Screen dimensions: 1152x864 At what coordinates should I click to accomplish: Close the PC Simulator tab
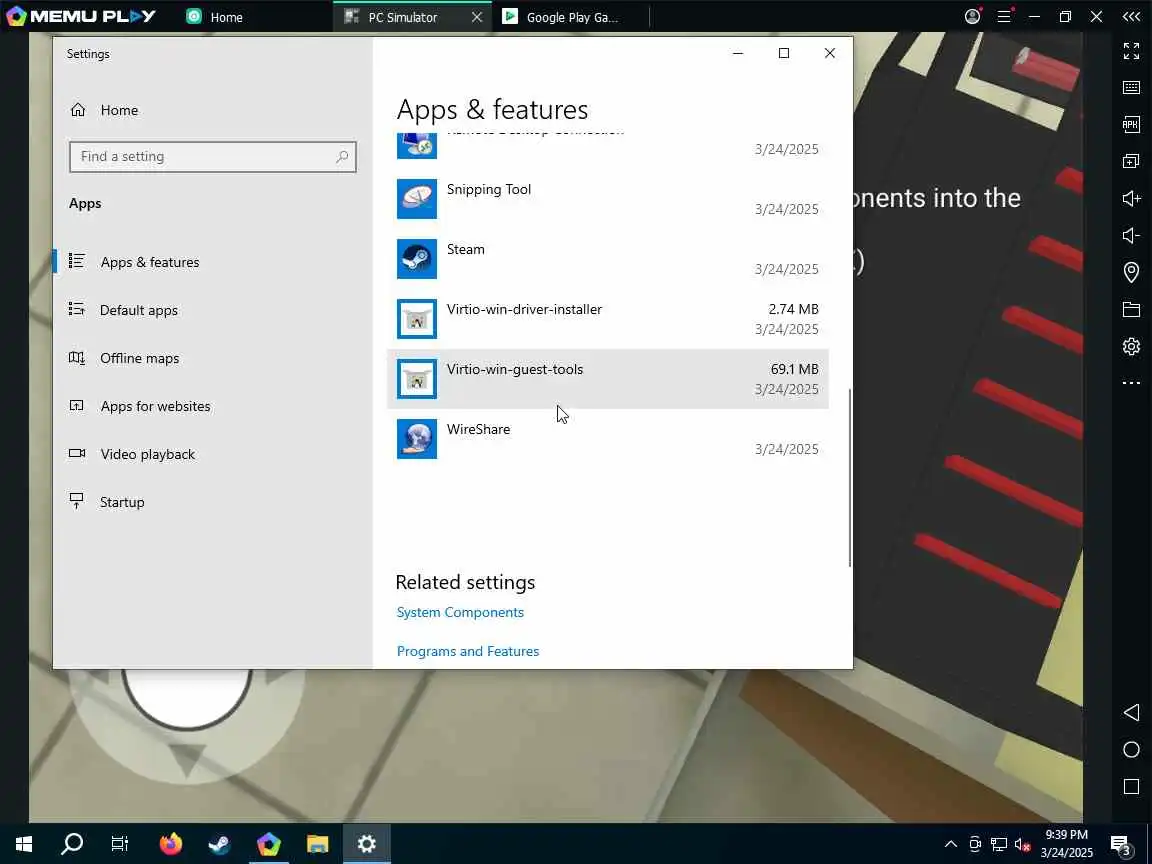(x=477, y=17)
